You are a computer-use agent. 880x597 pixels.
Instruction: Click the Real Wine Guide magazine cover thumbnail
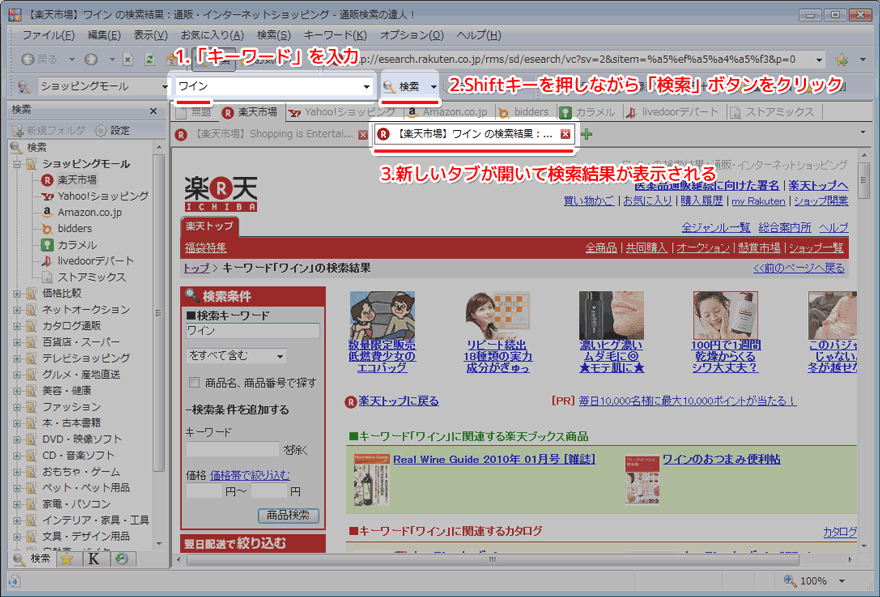pyautogui.click(x=372, y=480)
